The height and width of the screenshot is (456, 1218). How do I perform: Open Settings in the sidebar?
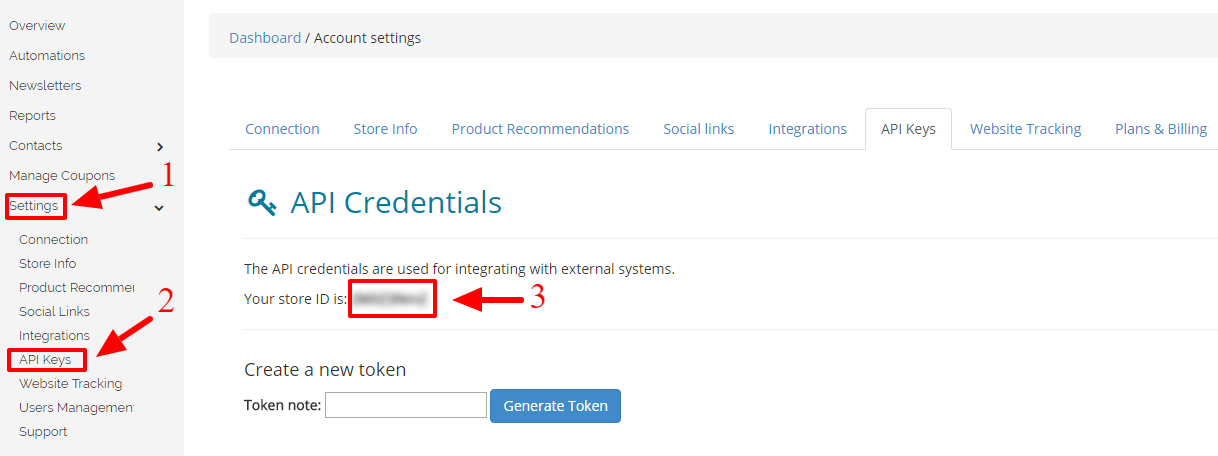click(33, 206)
